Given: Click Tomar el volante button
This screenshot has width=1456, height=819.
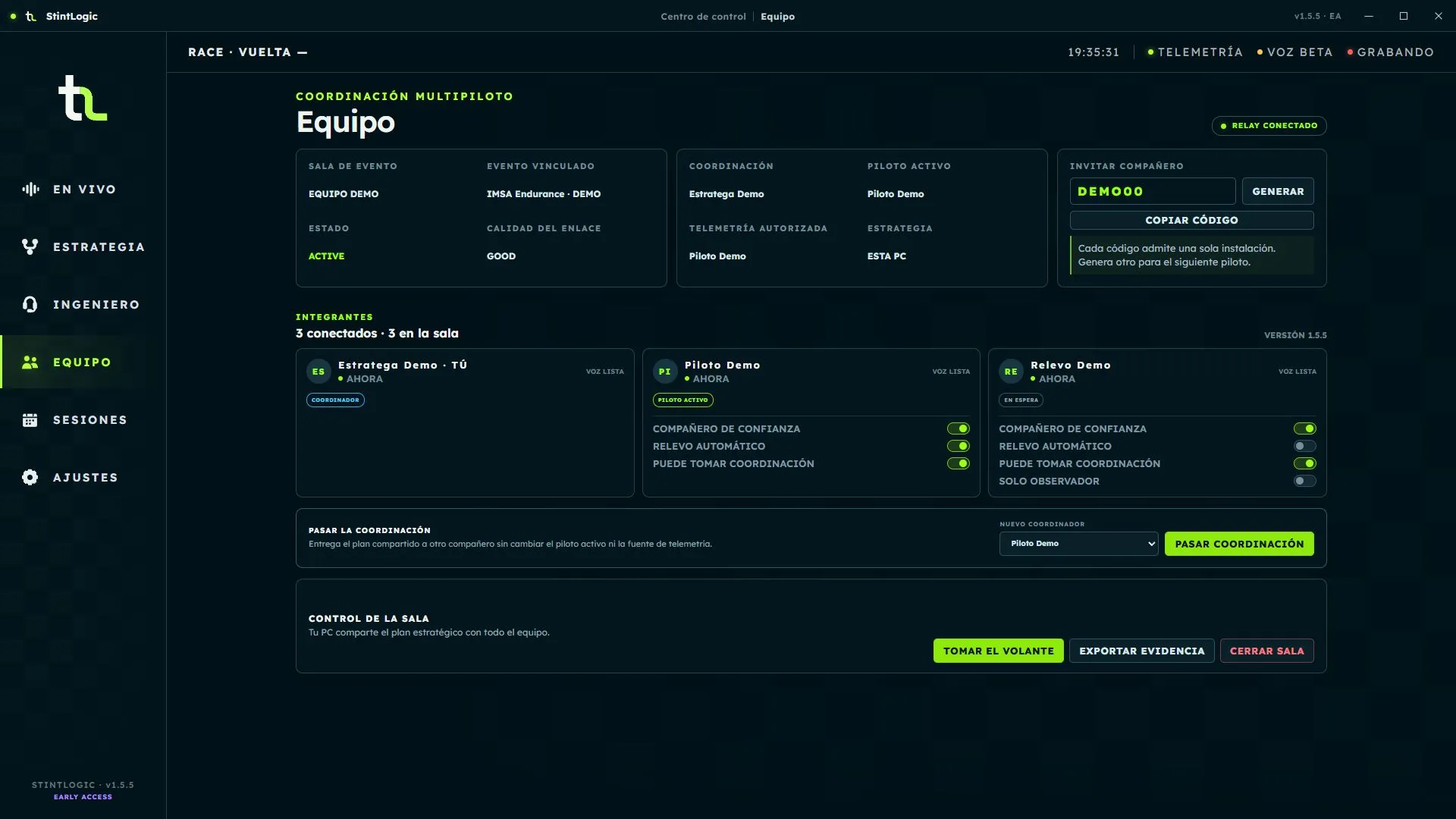Looking at the screenshot, I should 998,651.
